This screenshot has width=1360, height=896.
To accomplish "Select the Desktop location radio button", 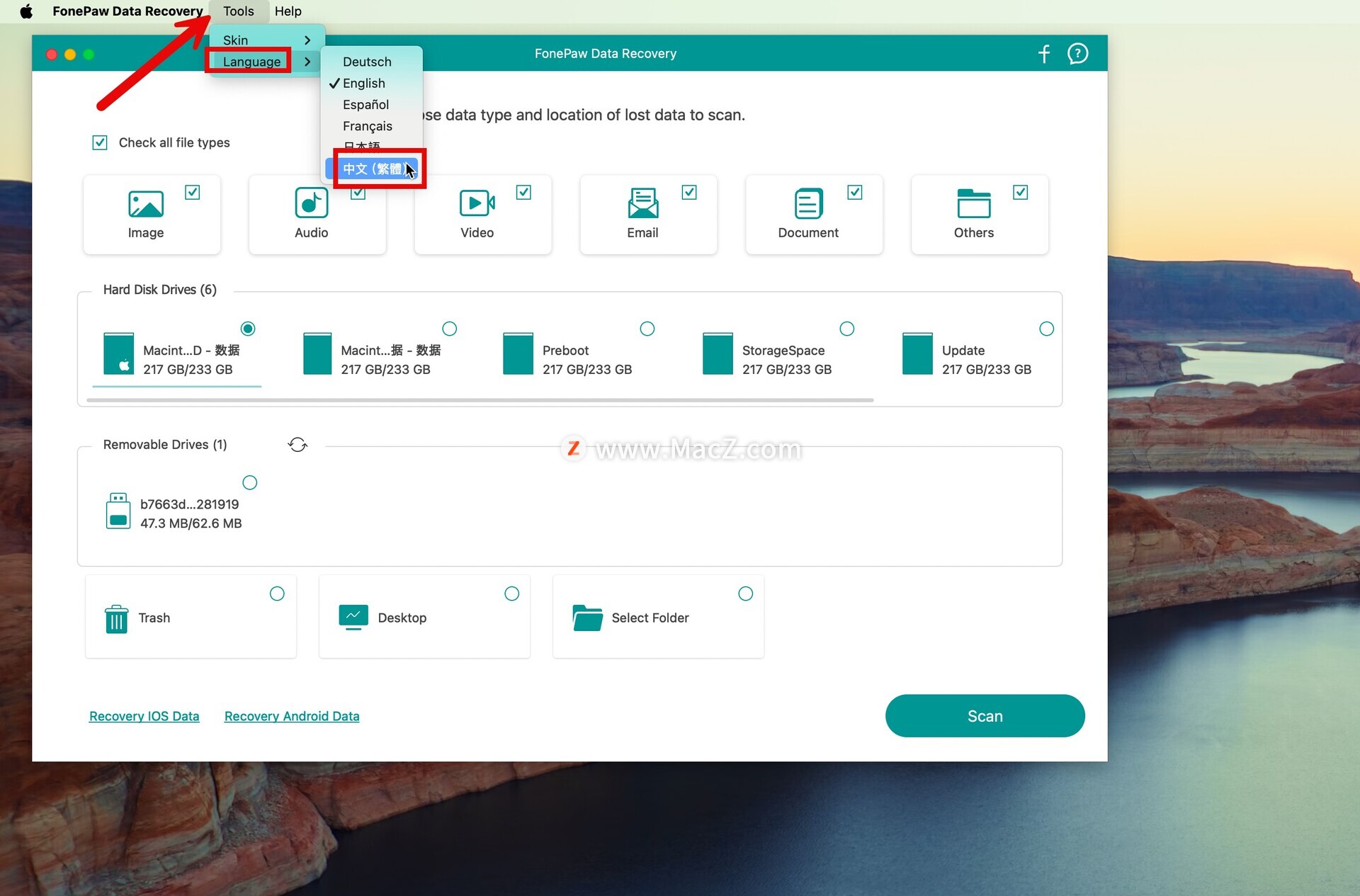I will coord(511,594).
